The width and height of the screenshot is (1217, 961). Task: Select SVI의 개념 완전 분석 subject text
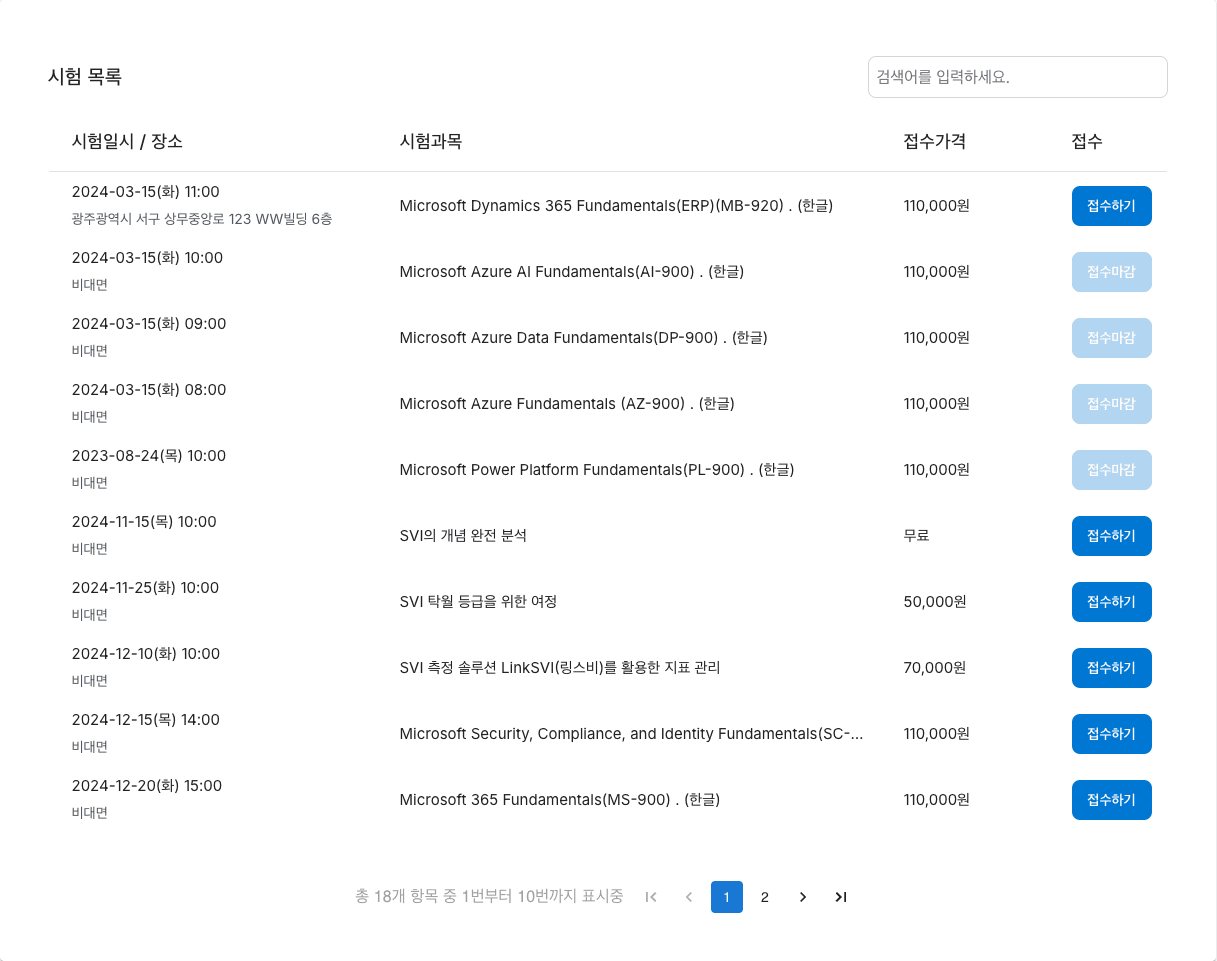pos(463,536)
